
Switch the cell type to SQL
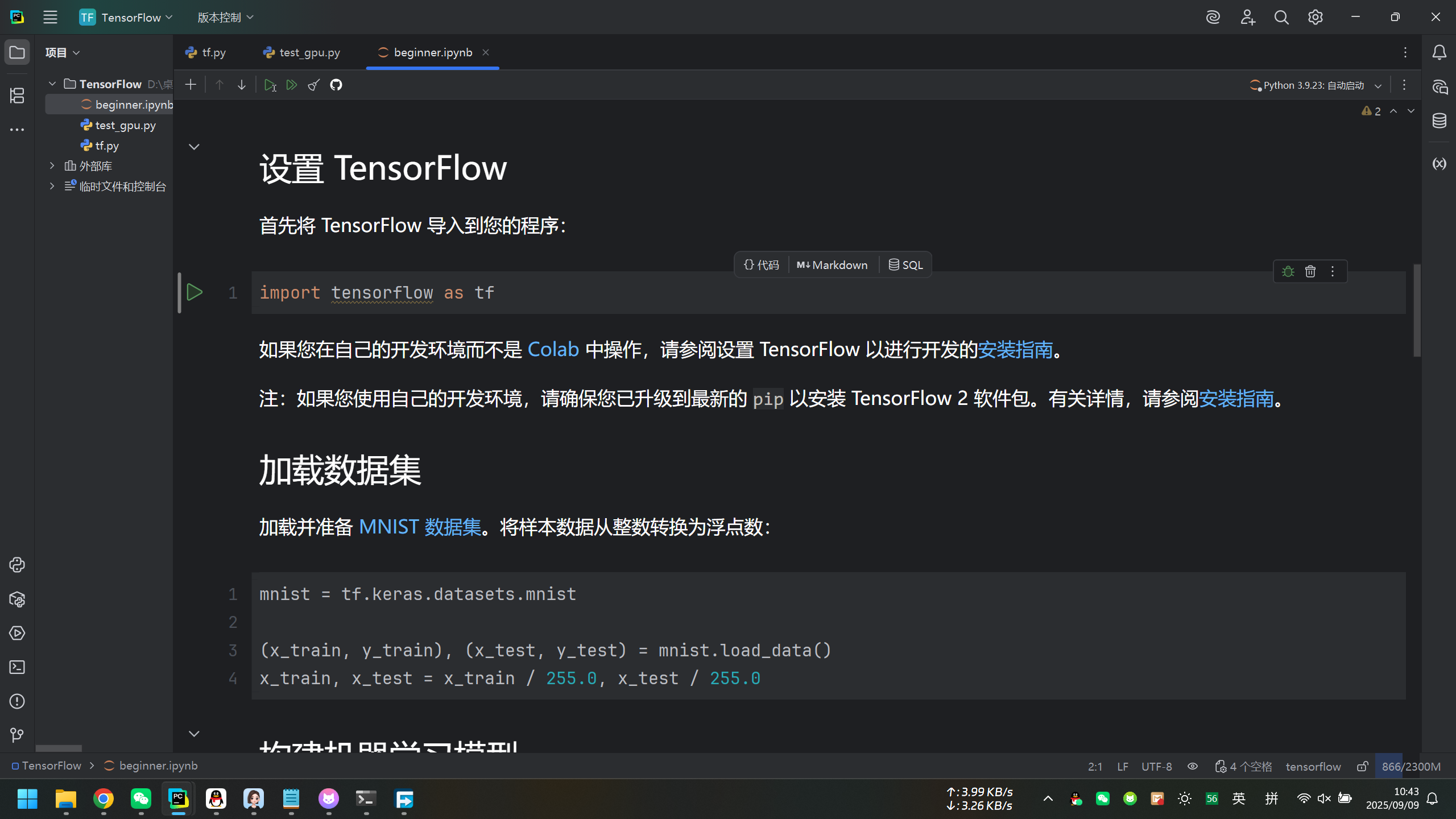pos(905,264)
